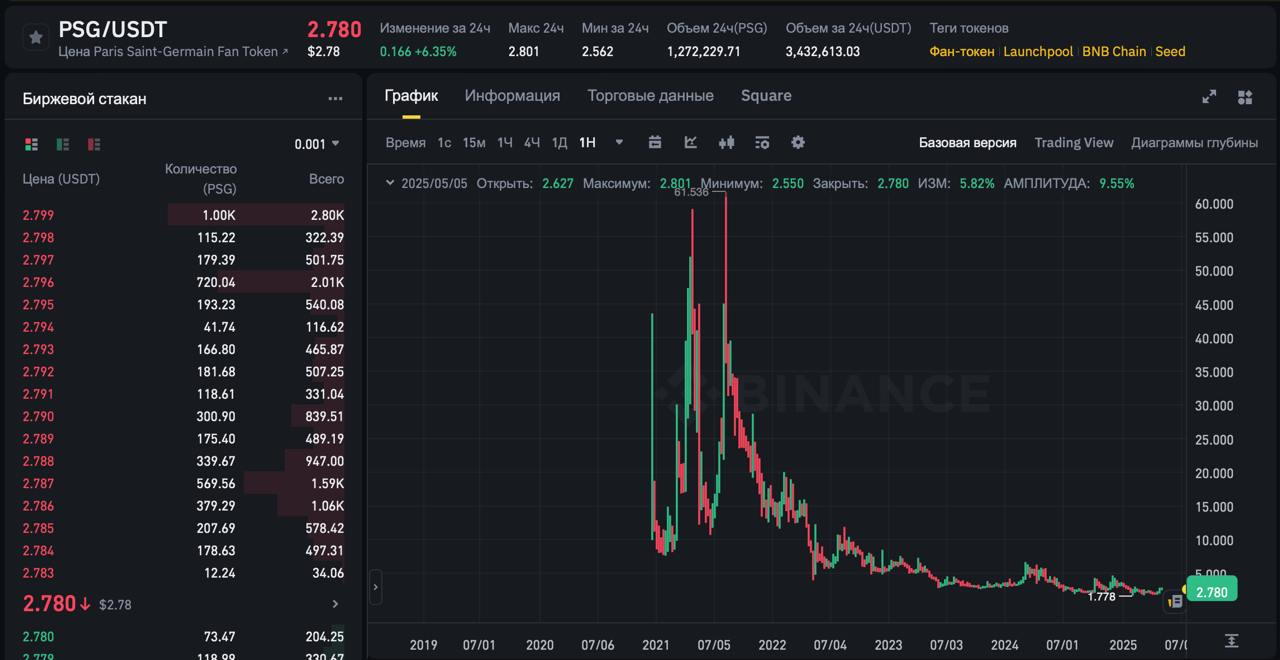Screen dimensions: 1280x660
Task: Select the 4Ч time interval
Action: pyautogui.click(x=532, y=143)
